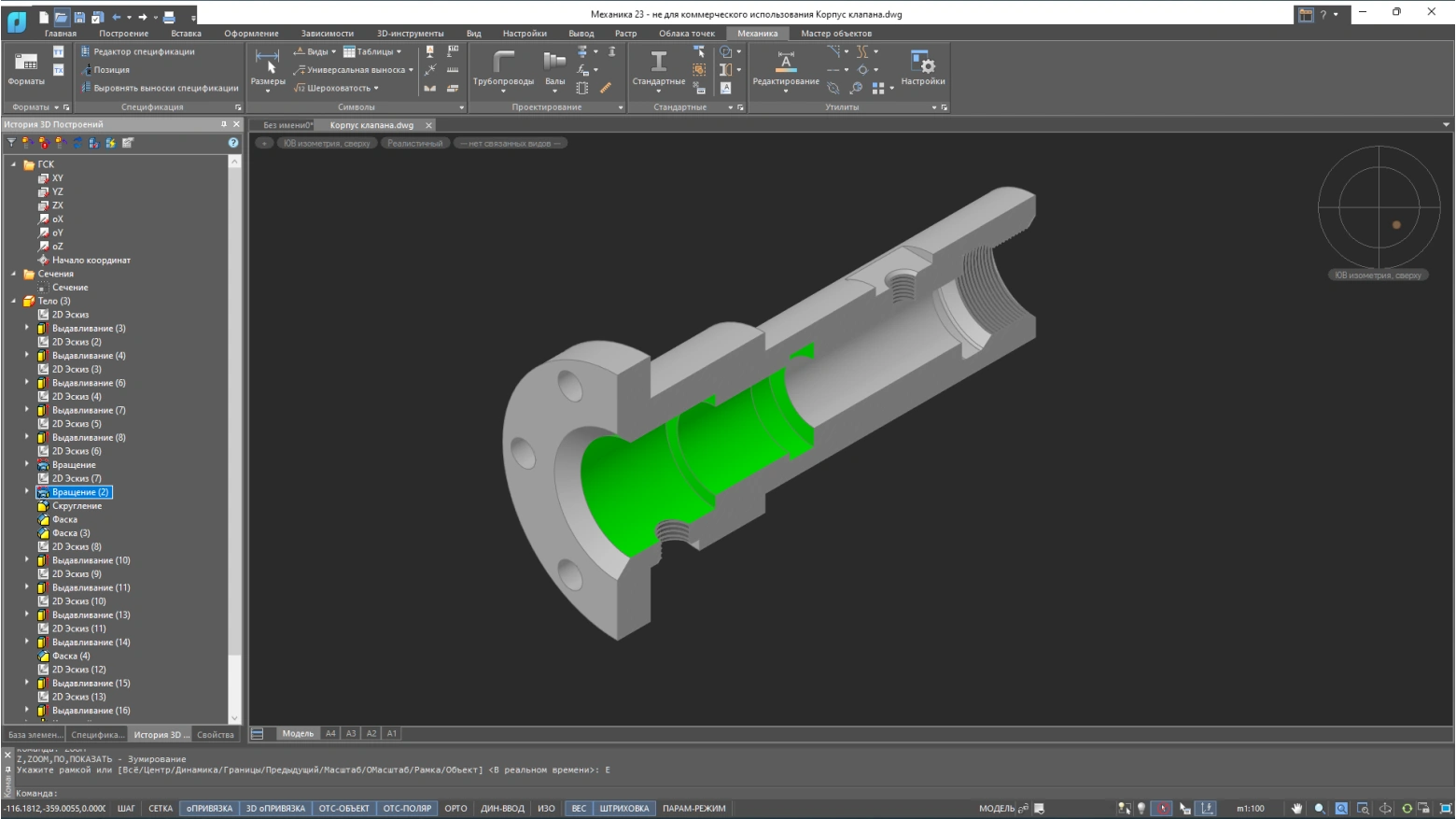Viewport: 1456px width, 819px height.
Task: Click the Реалистичный visual style label
Action: 414,144
